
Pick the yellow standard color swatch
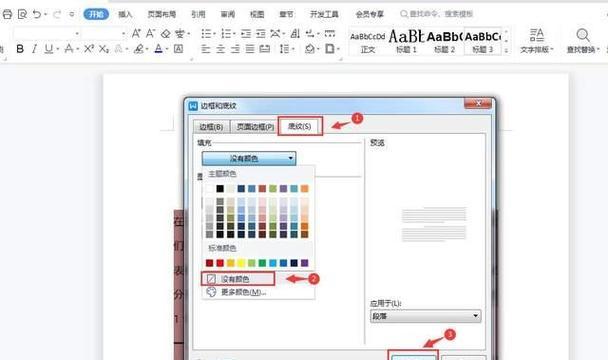(x=241, y=263)
